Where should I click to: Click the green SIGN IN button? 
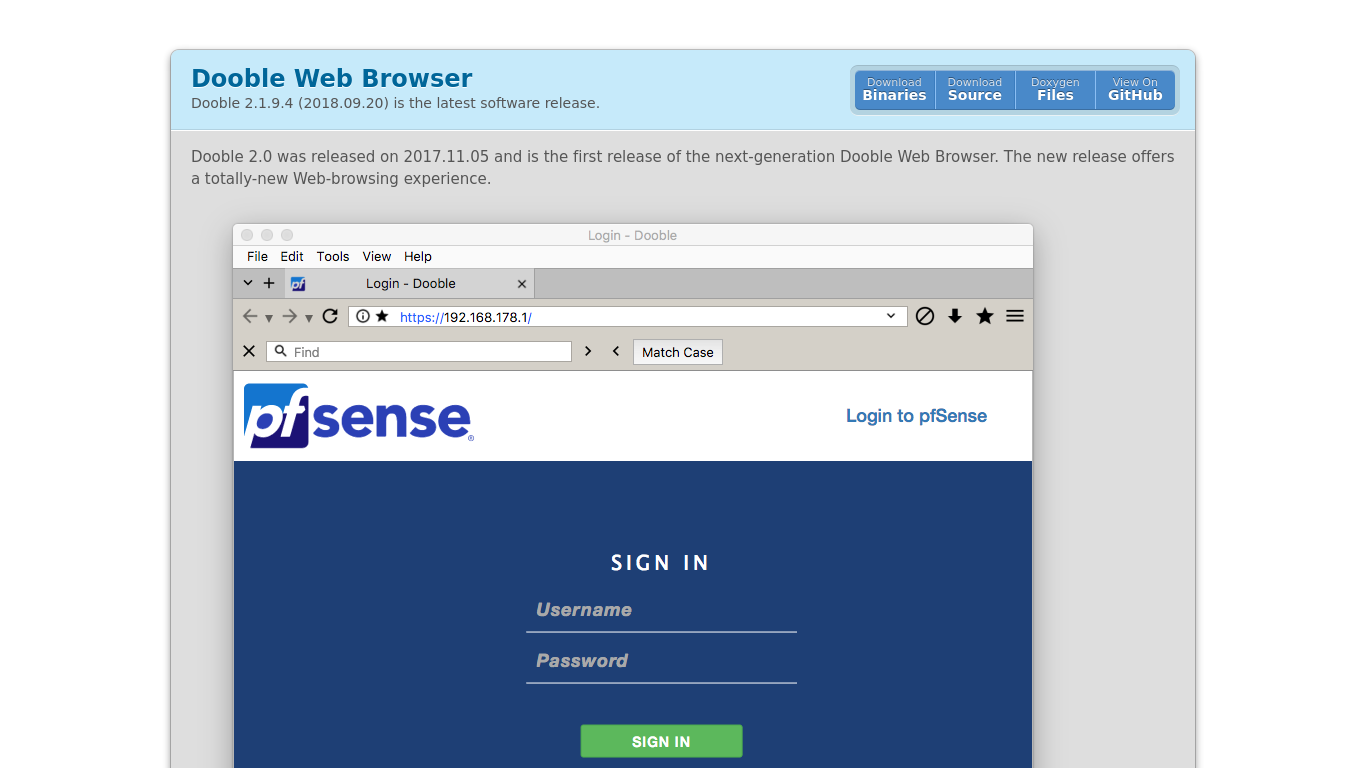click(661, 741)
